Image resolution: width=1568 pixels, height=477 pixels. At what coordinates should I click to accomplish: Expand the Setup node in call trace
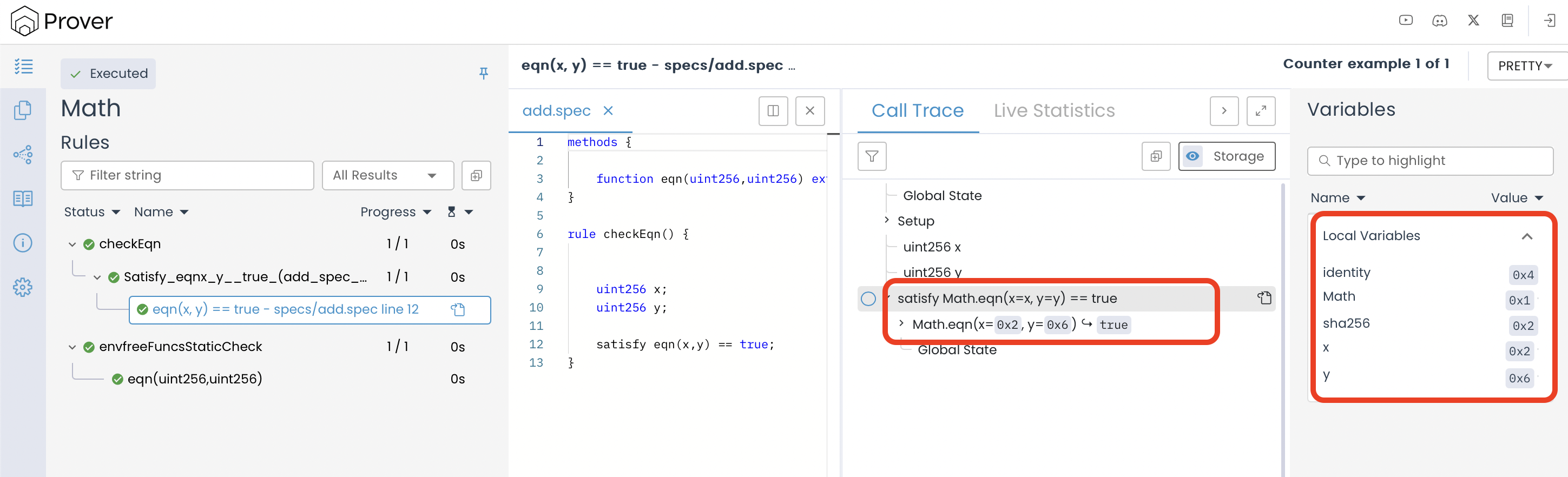tap(887, 220)
